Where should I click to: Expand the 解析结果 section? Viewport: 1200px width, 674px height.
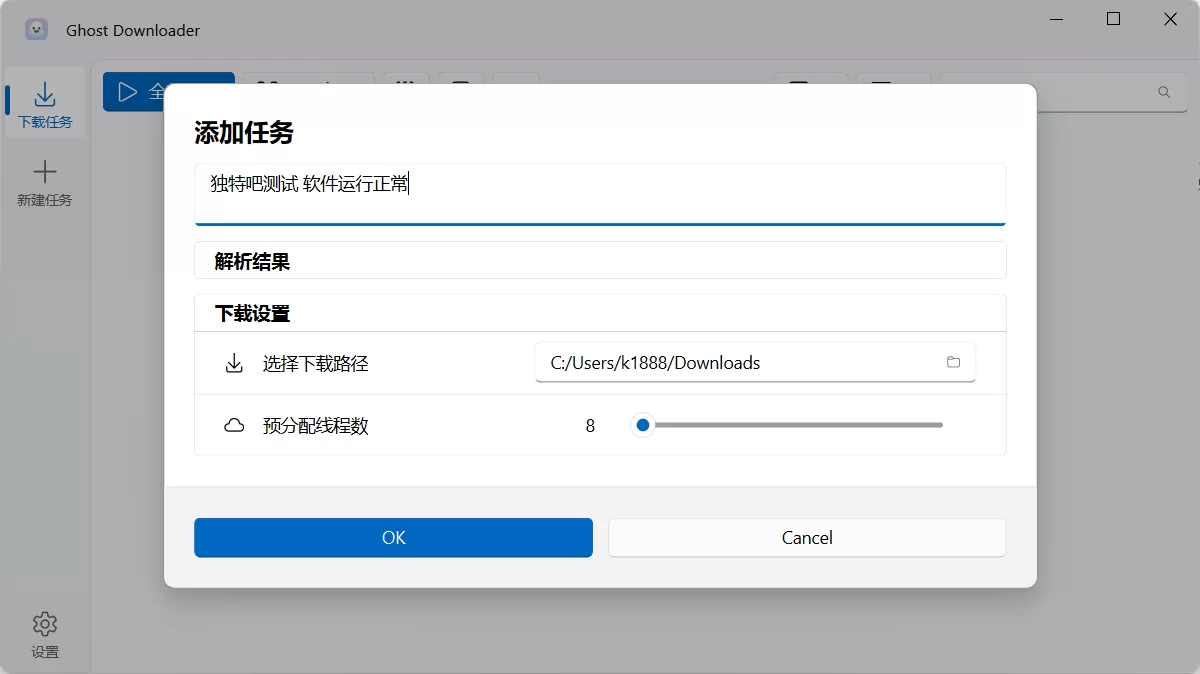click(600, 260)
